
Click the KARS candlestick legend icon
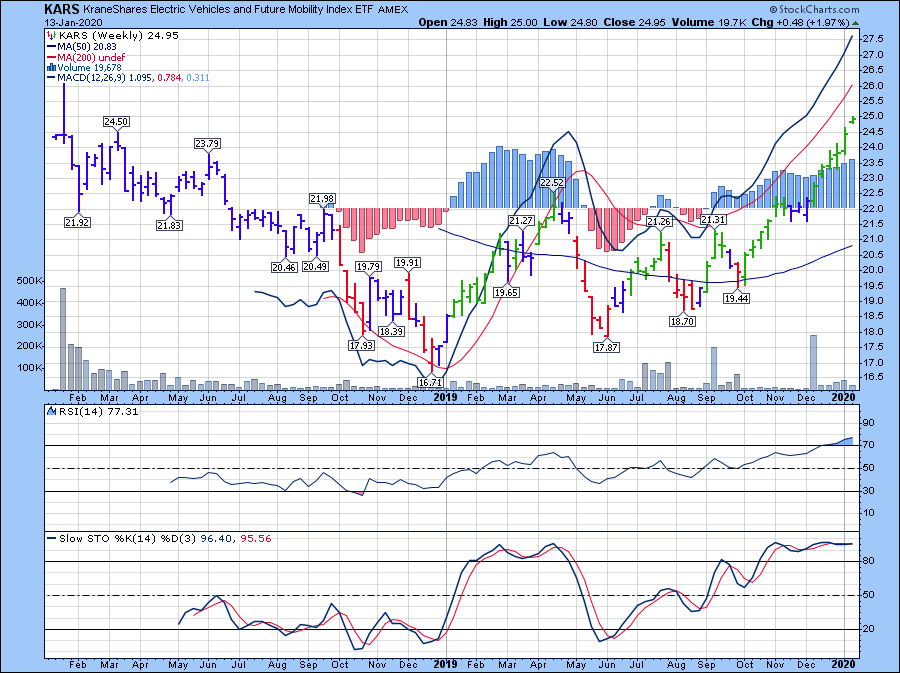(x=50, y=36)
